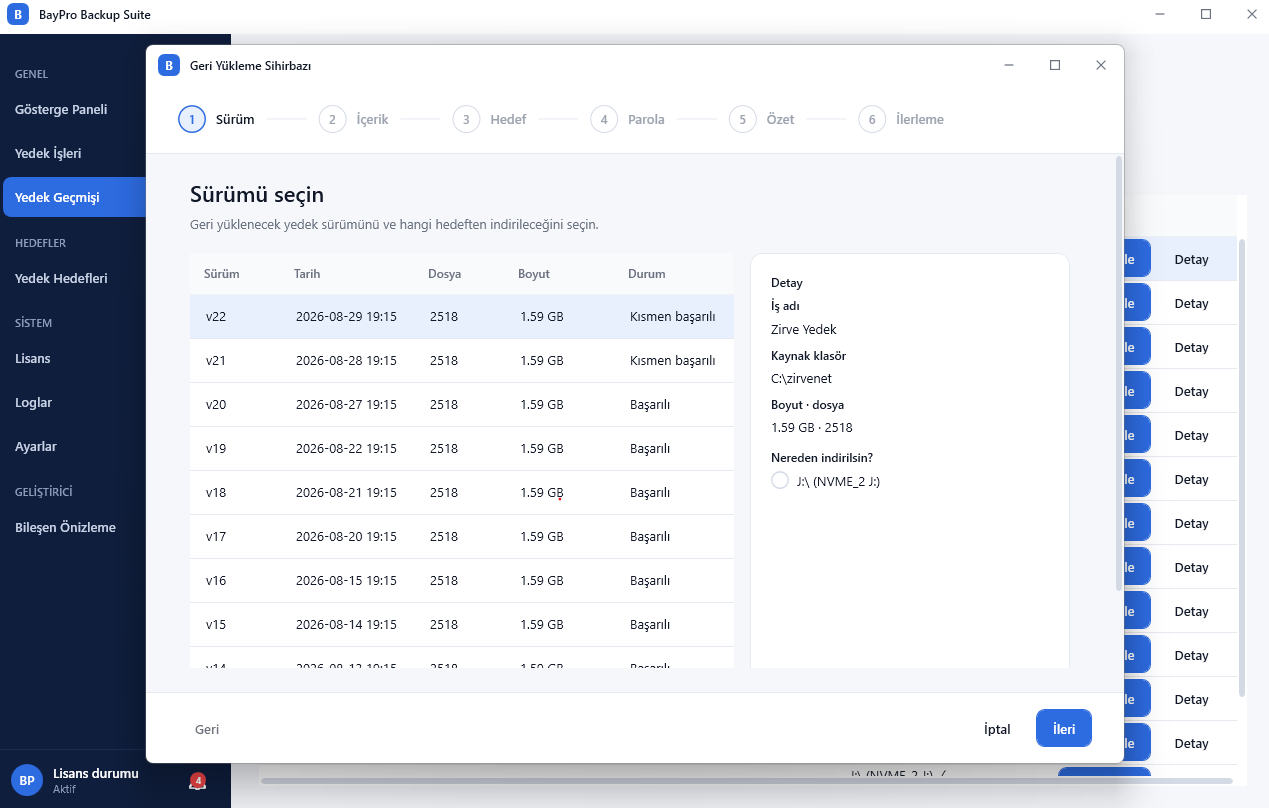Select version v15 row
The image size is (1269, 808).
[462, 625]
